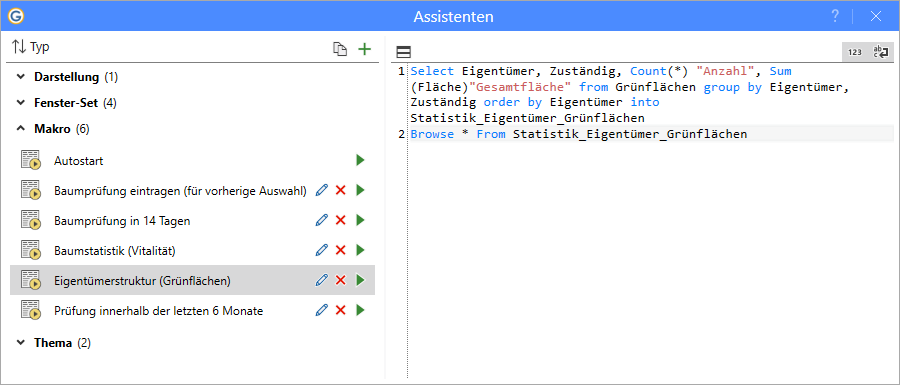The width and height of the screenshot is (900, 385).
Task: Click the Fenster-Set group label
Action: tap(67, 103)
